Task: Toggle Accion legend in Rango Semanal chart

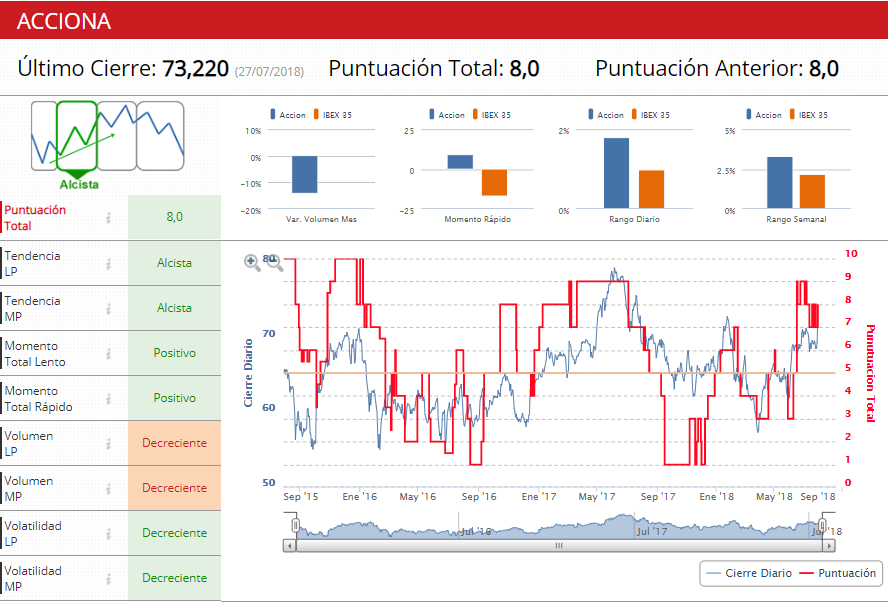Action: click(764, 115)
